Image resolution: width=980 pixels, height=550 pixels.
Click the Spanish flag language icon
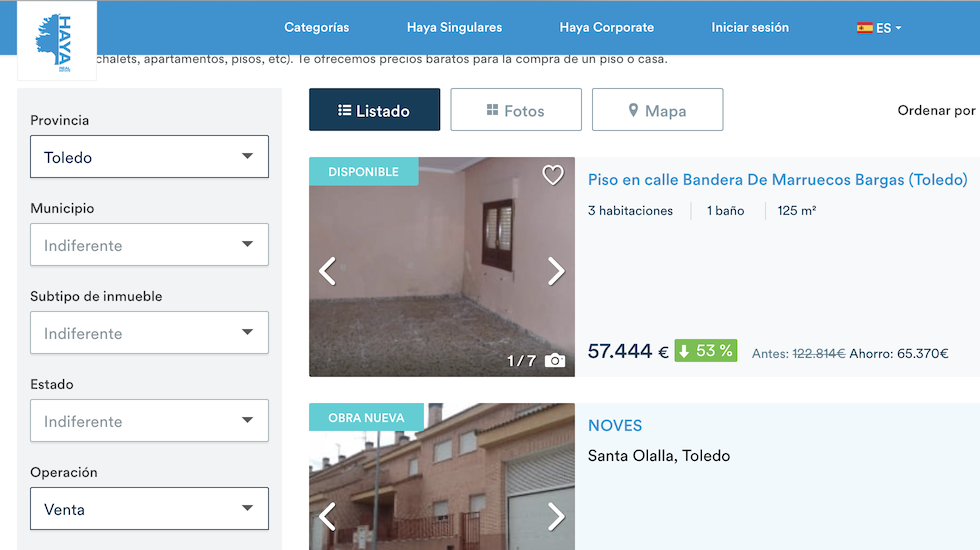(x=864, y=28)
